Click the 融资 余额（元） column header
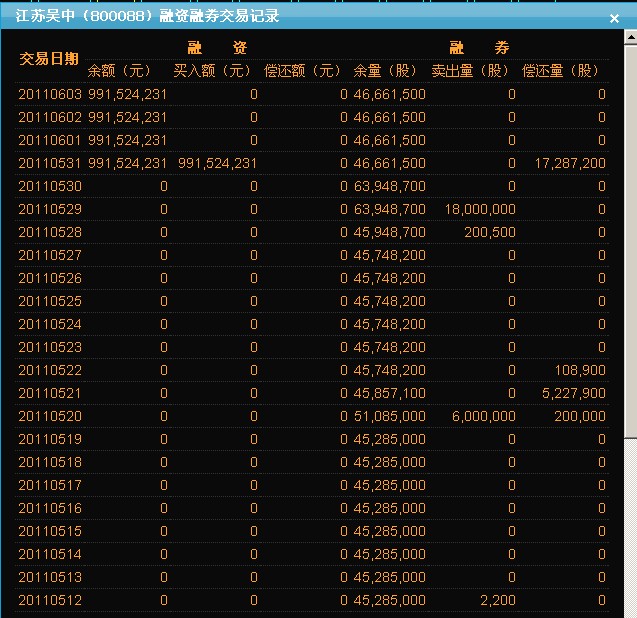 point(119,71)
